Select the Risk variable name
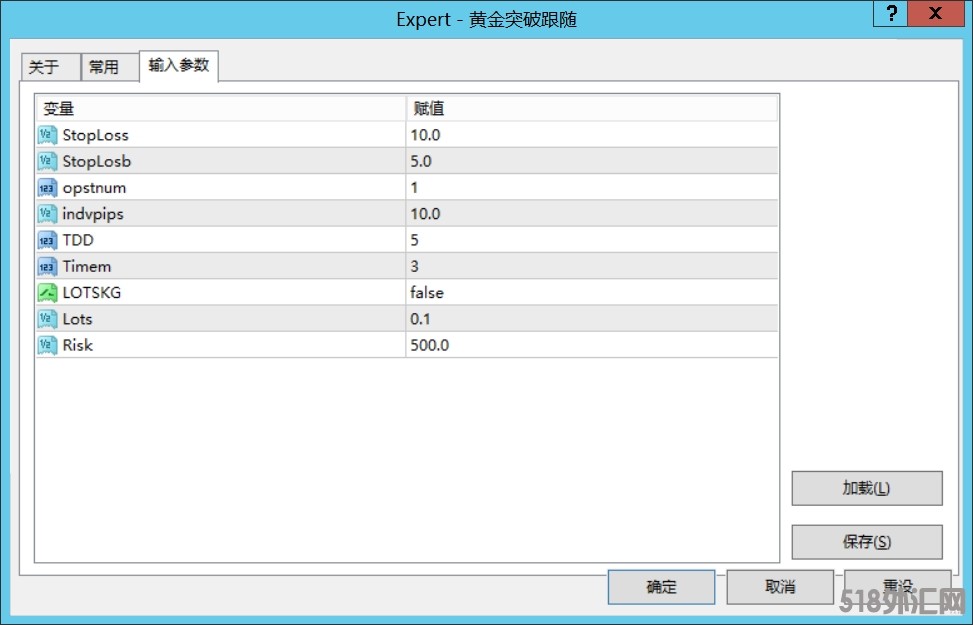 [x=78, y=344]
